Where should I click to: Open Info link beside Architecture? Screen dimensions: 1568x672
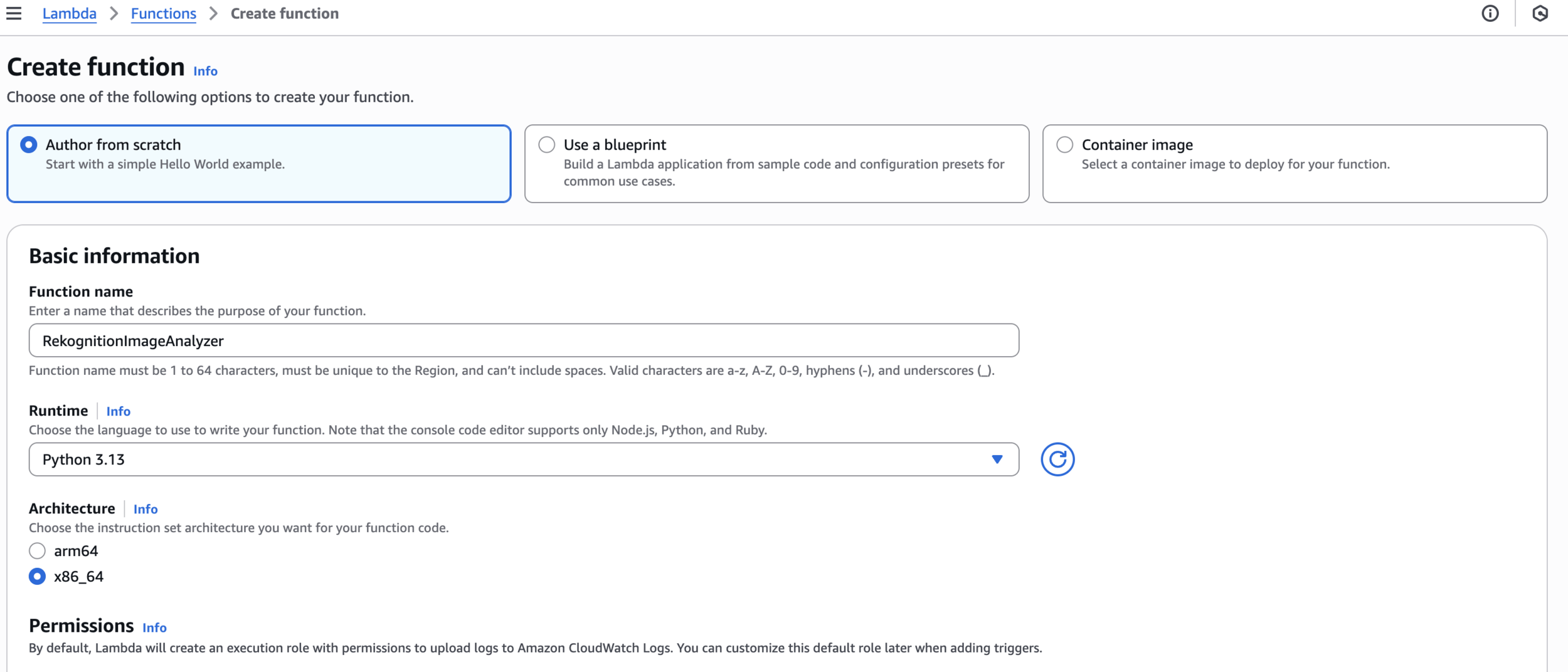pyautogui.click(x=146, y=509)
